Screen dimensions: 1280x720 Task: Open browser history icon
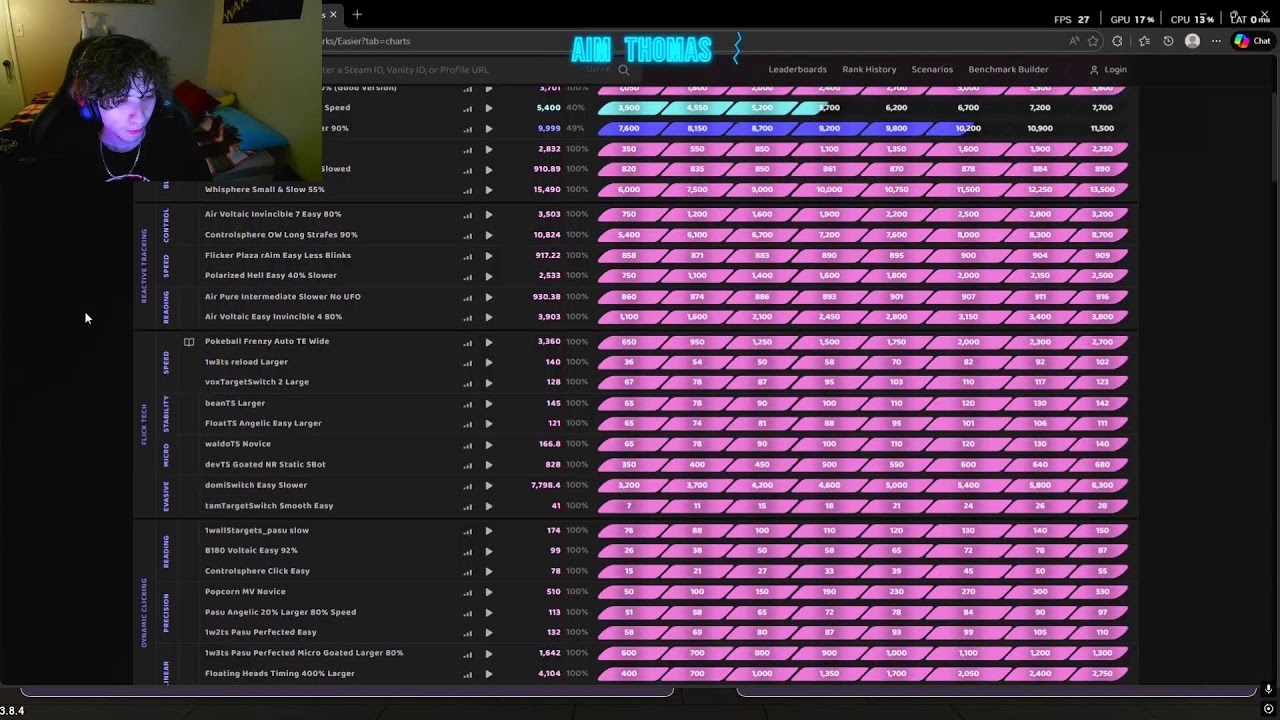pos(1168,41)
